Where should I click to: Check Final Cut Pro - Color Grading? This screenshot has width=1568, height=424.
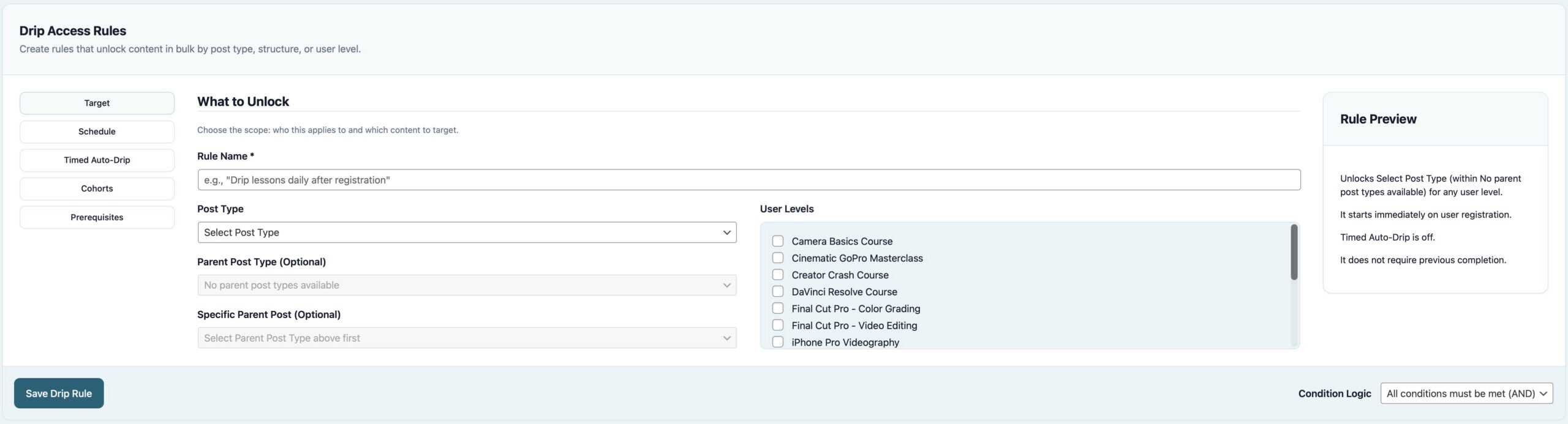778,308
